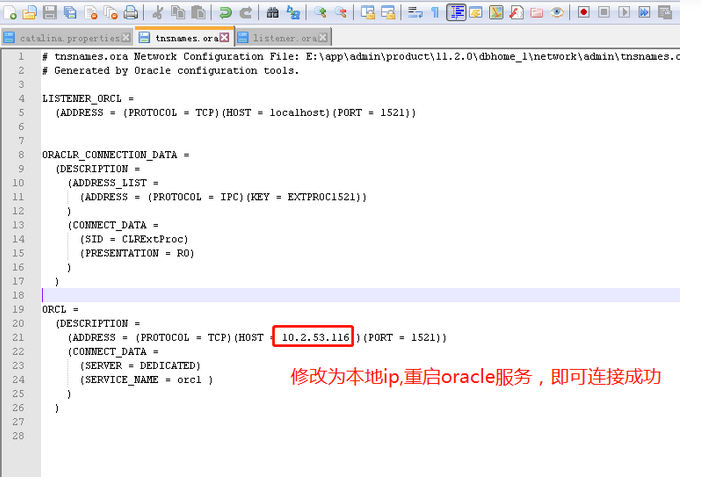
Task: Play back the recorded macro
Action: (624, 13)
